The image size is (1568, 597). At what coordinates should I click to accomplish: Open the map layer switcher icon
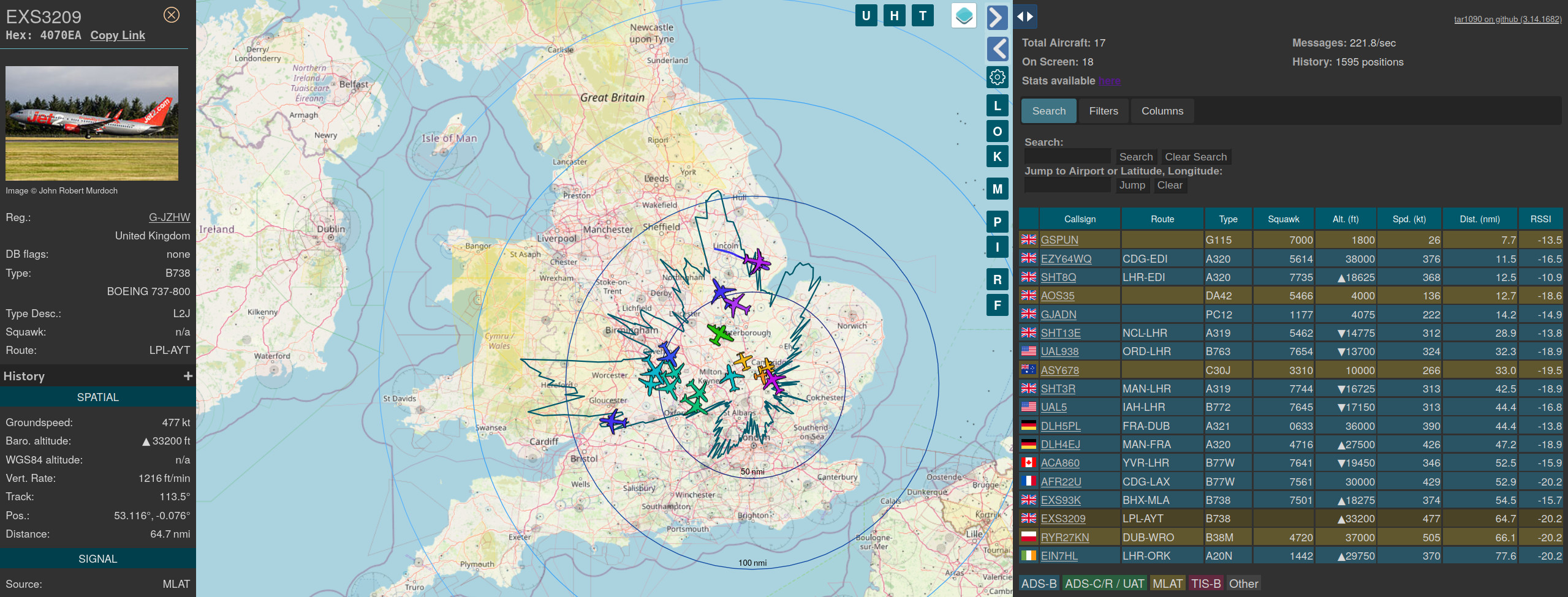pyautogui.click(x=964, y=16)
